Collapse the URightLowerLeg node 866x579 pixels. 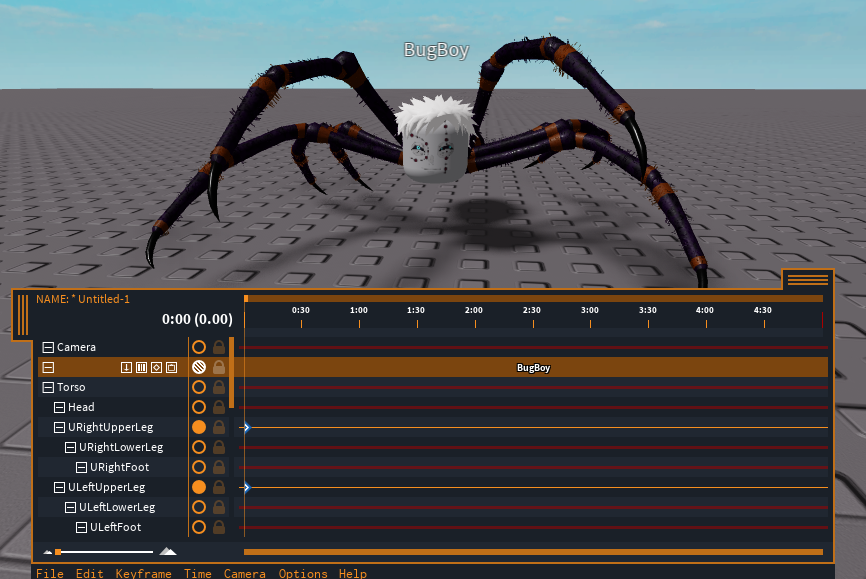point(70,447)
